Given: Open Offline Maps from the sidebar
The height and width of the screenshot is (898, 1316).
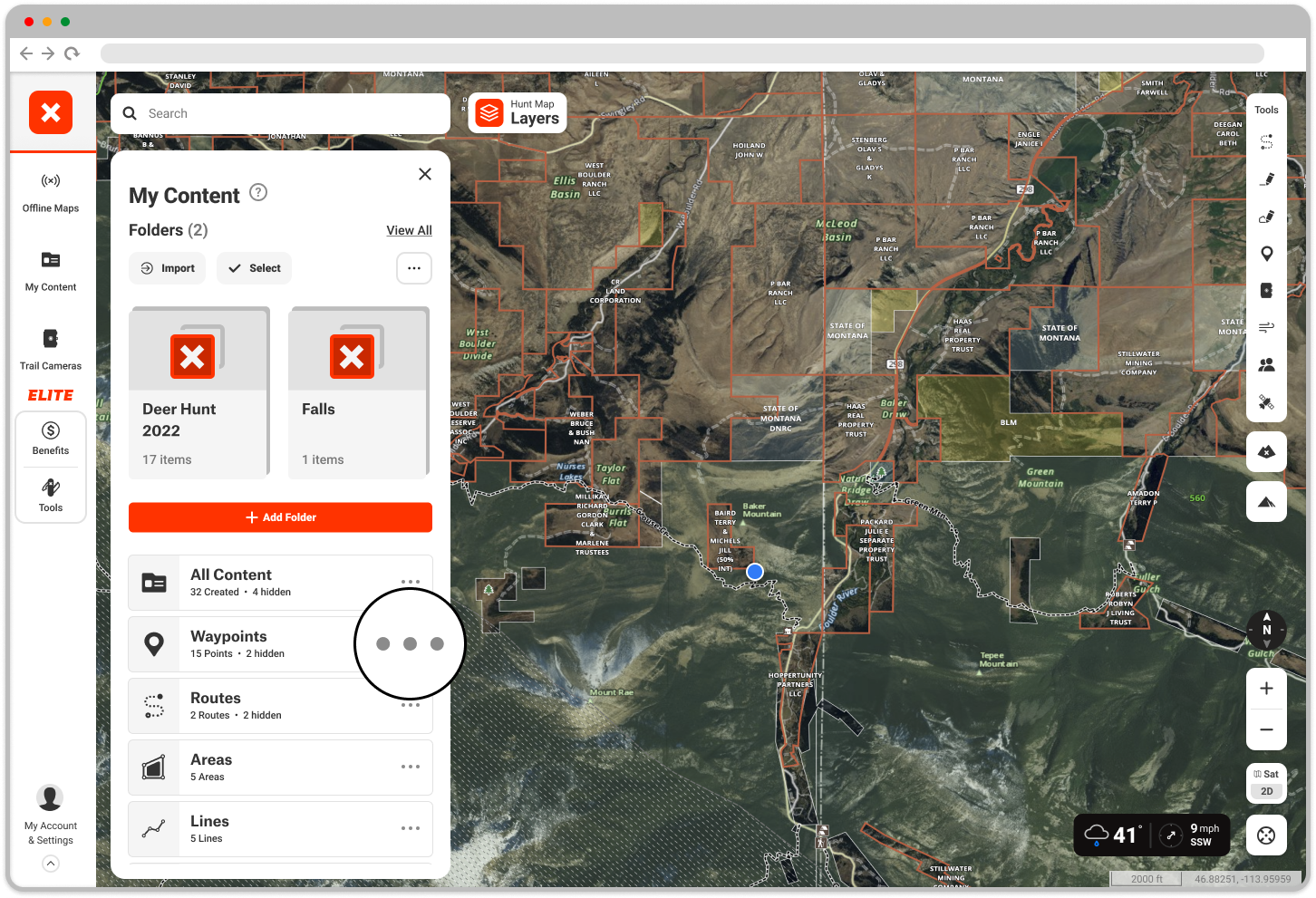Looking at the screenshot, I should coord(51,193).
